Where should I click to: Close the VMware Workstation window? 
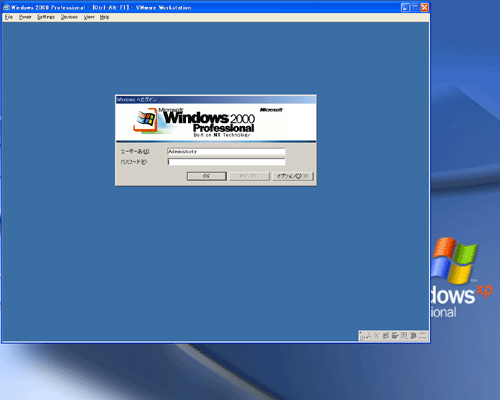(x=424, y=7)
